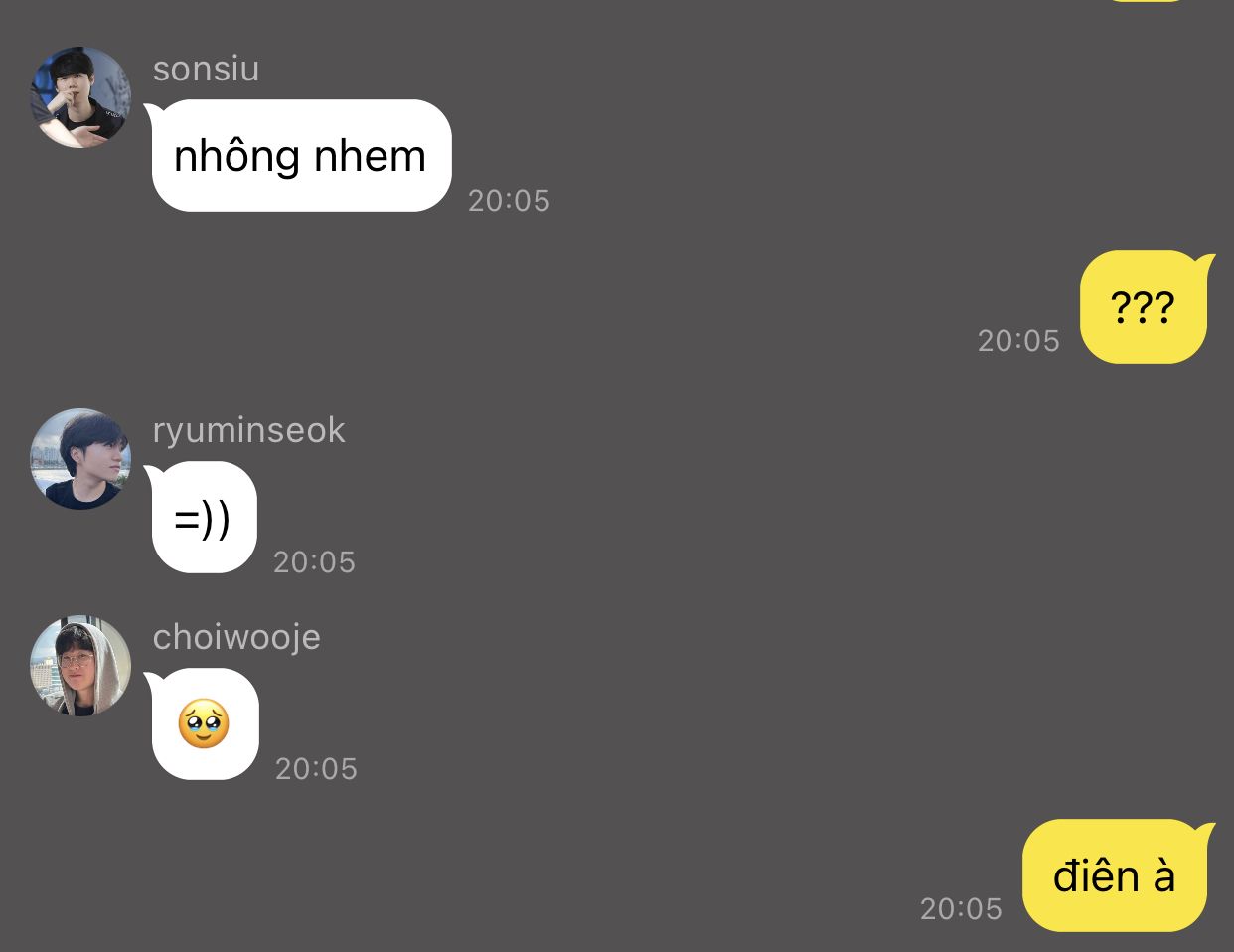The height and width of the screenshot is (952, 1234).
Task: Click the timestamp beside the emoji bubble
Action: (316, 769)
